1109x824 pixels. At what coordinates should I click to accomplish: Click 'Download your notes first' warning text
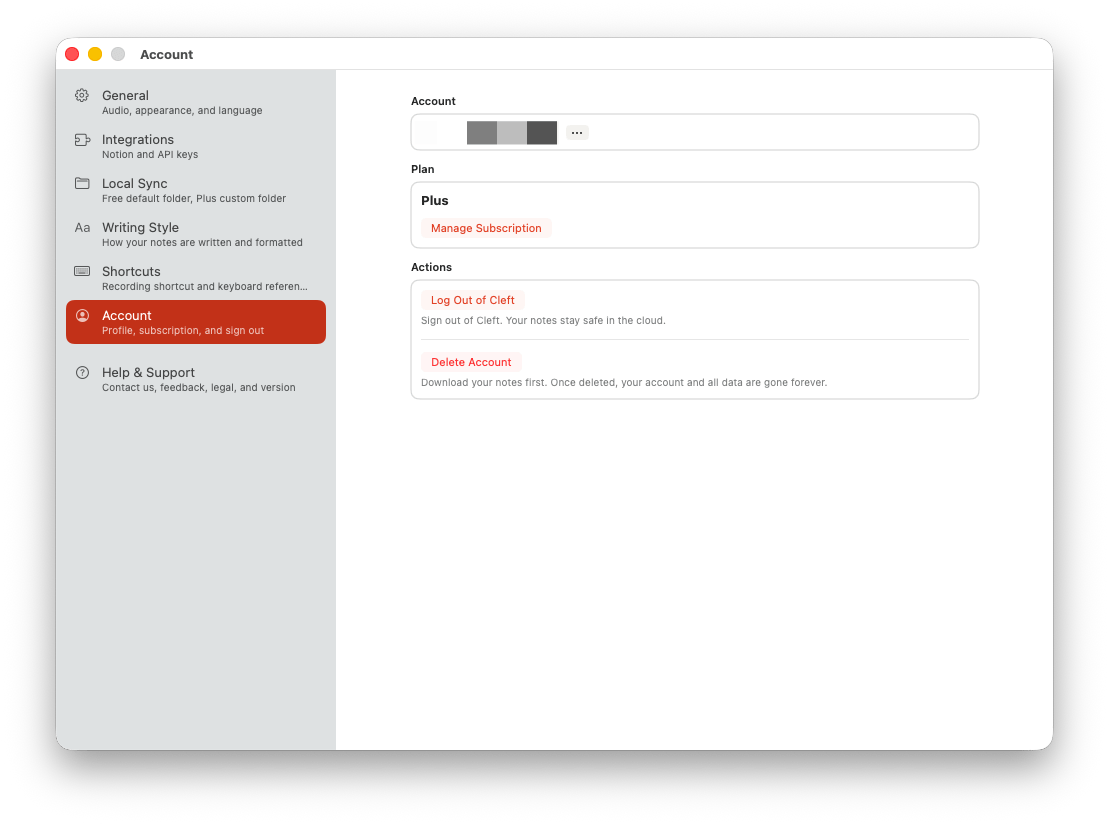pyautogui.click(x=624, y=383)
